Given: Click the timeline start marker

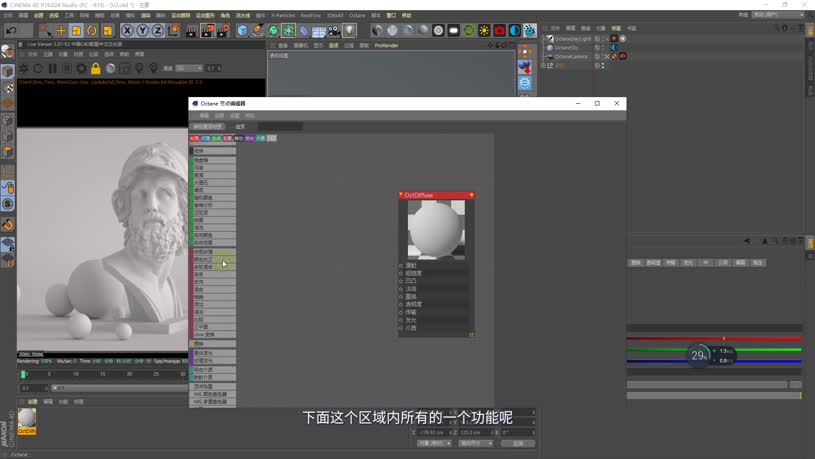Looking at the screenshot, I should pos(23,374).
